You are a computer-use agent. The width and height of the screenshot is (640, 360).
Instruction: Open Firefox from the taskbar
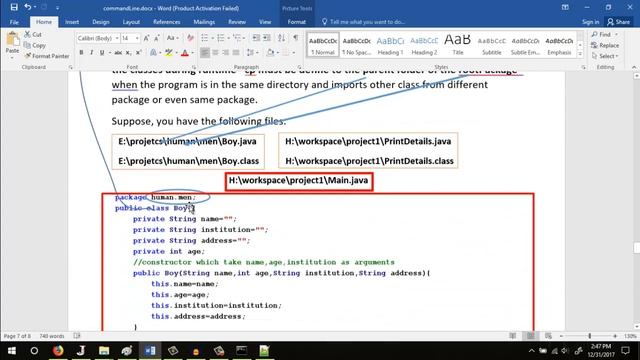click(58, 351)
